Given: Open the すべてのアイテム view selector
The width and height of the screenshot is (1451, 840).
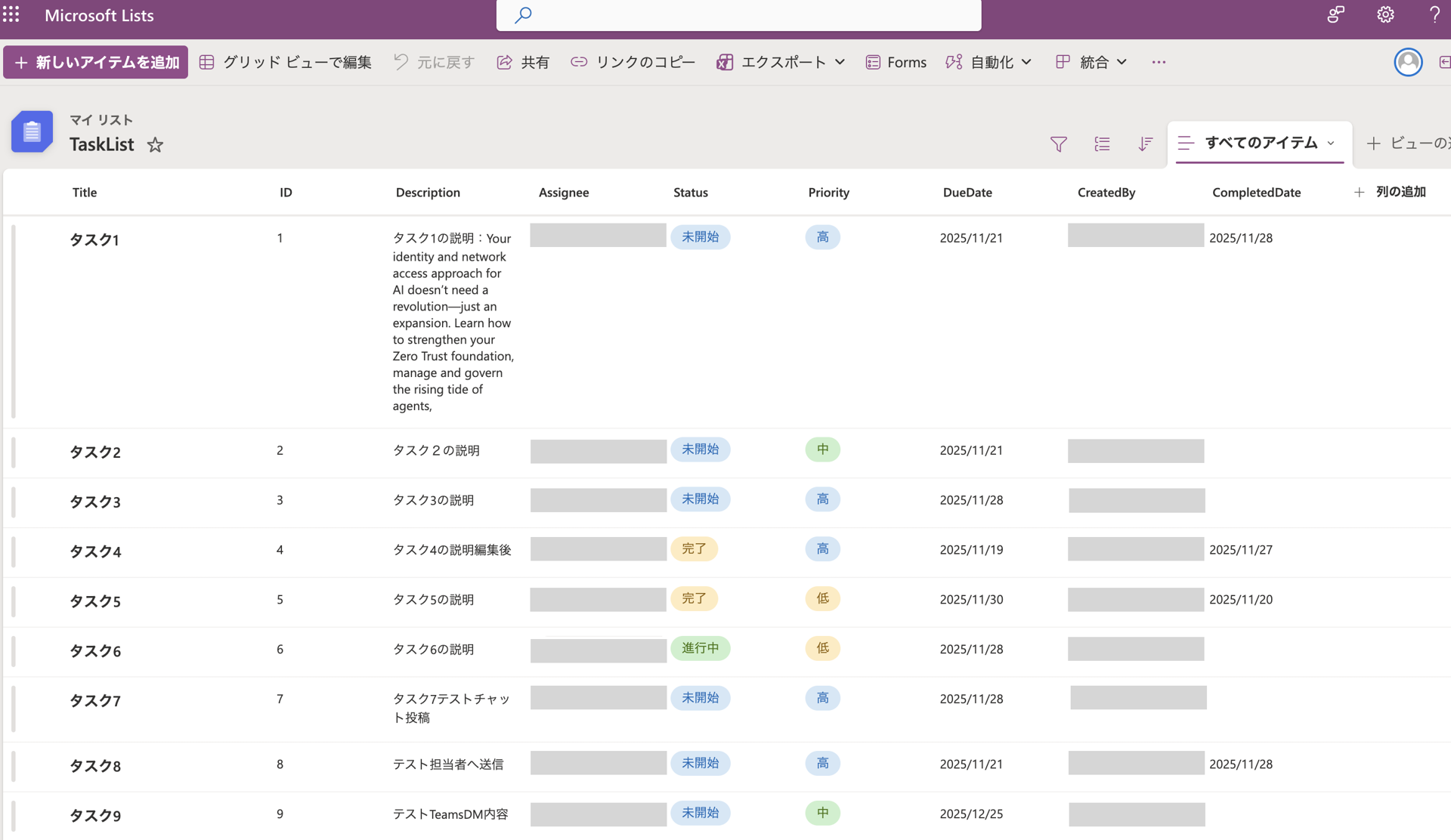Looking at the screenshot, I should click(1260, 143).
